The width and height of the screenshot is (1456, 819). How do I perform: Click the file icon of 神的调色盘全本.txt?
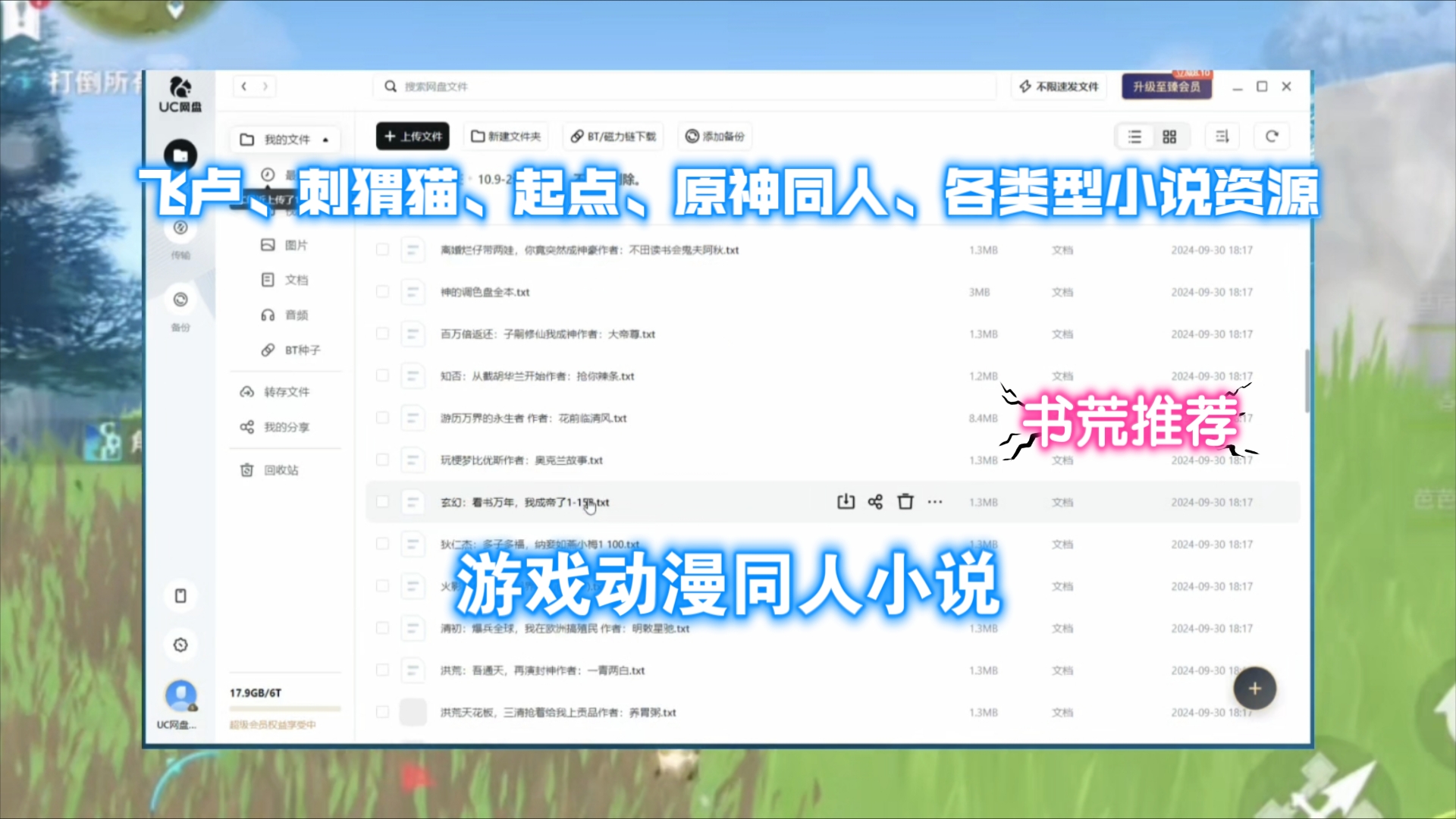click(x=413, y=292)
